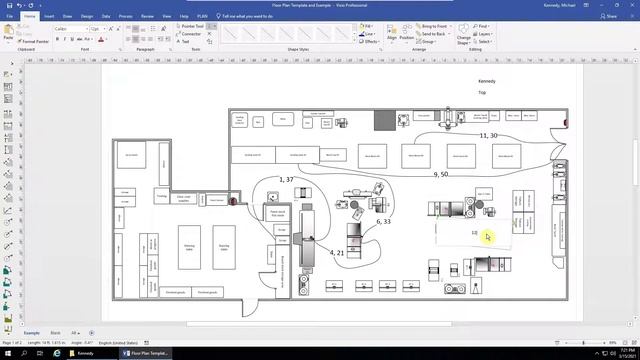Click the red font color swatch
This screenshot has width=640, height=360.
coord(101,39)
